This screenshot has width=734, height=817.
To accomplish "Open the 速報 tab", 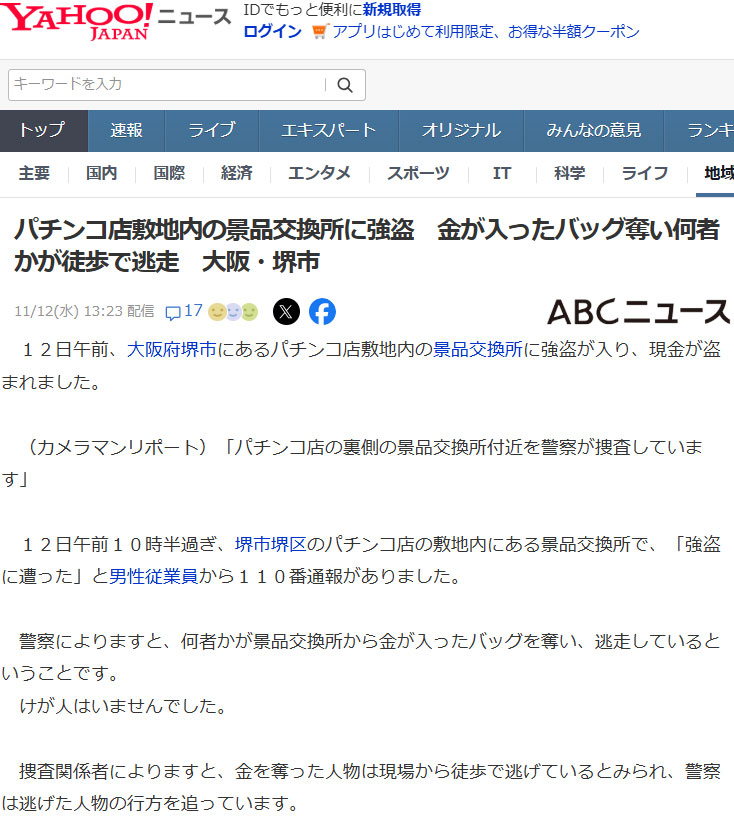I will (x=126, y=130).
